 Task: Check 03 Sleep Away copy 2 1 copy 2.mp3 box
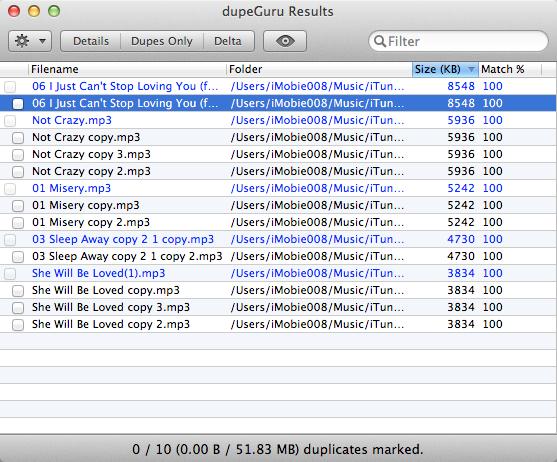click(17, 257)
